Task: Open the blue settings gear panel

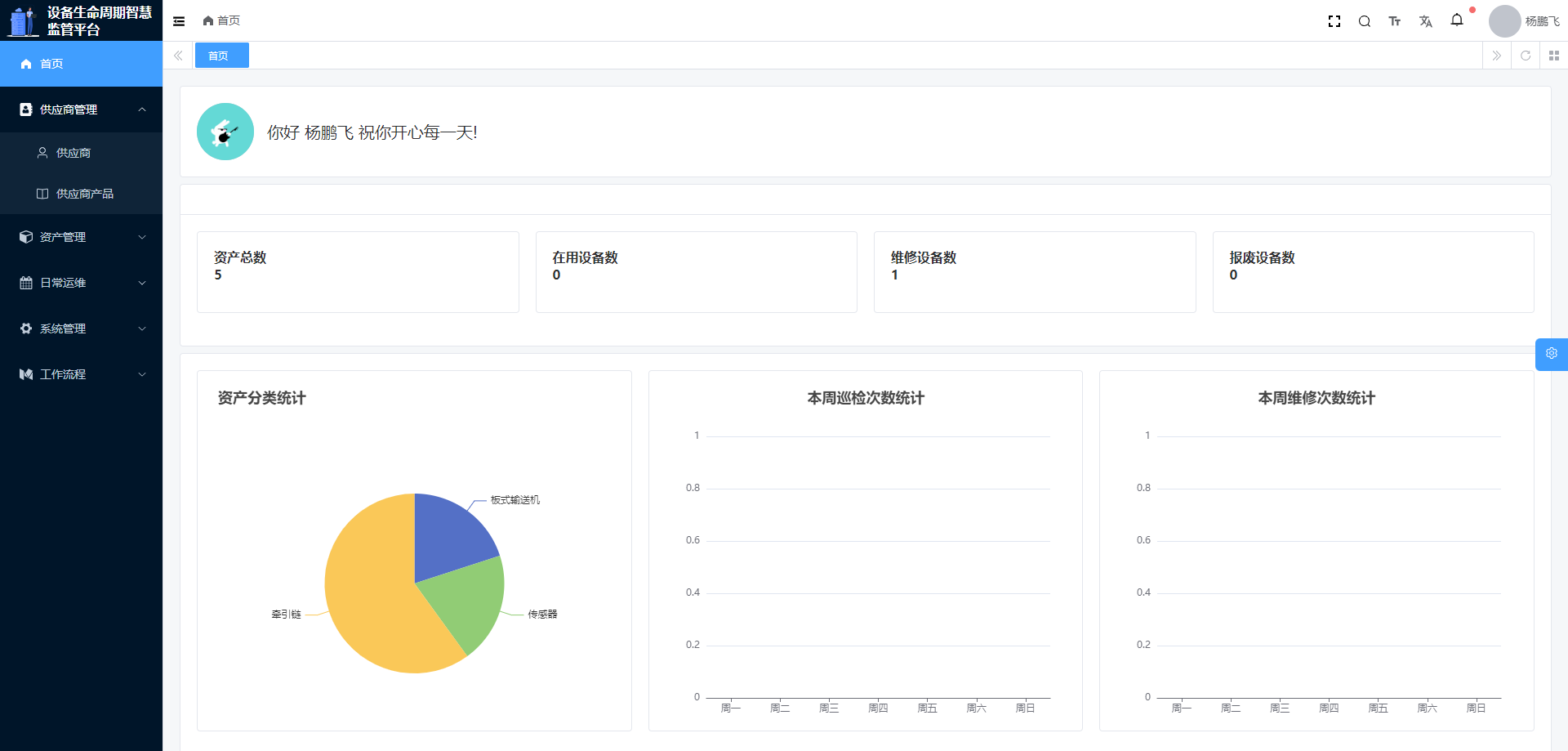Action: tap(1551, 354)
